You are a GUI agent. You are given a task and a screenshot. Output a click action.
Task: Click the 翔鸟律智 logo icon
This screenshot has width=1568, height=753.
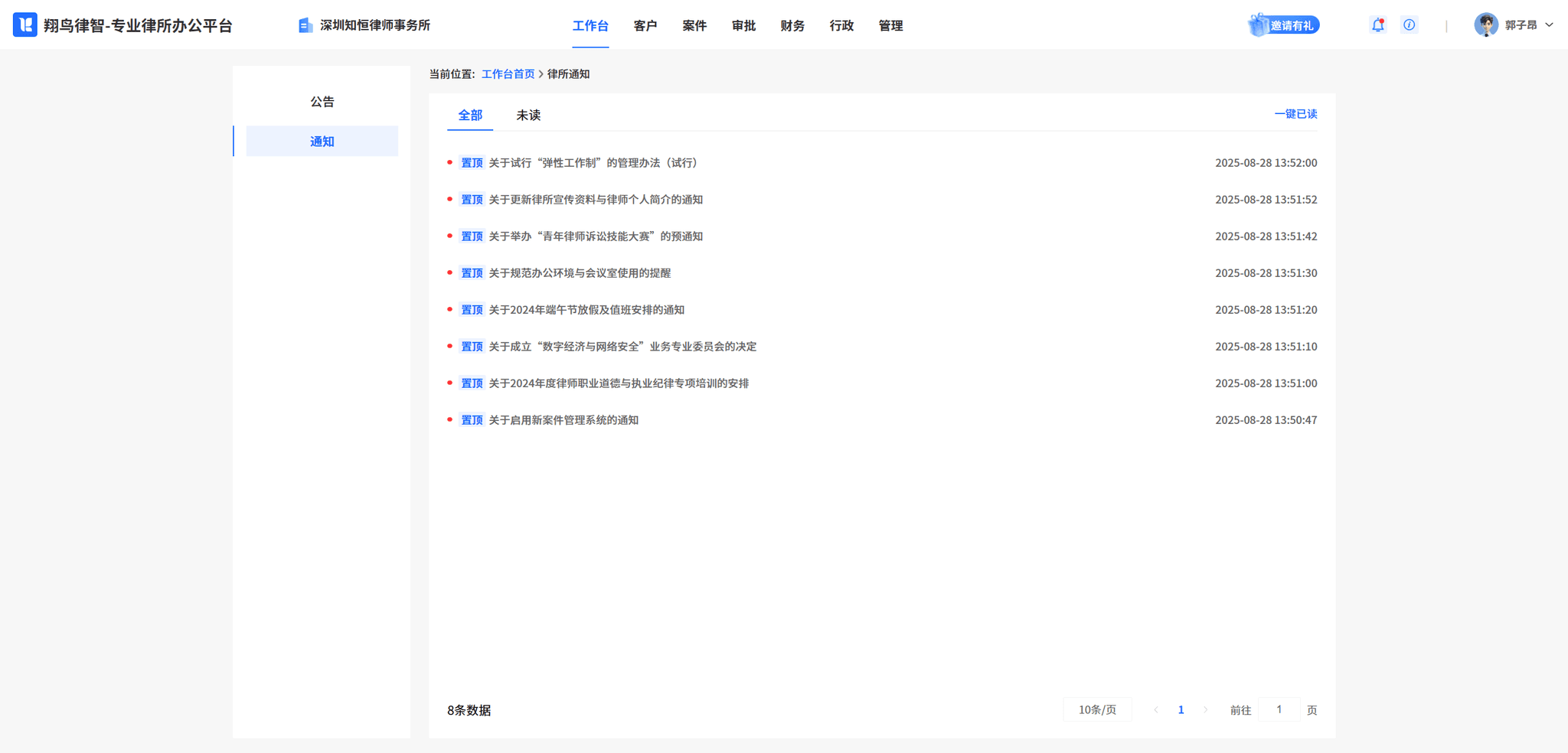pos(25,25)
